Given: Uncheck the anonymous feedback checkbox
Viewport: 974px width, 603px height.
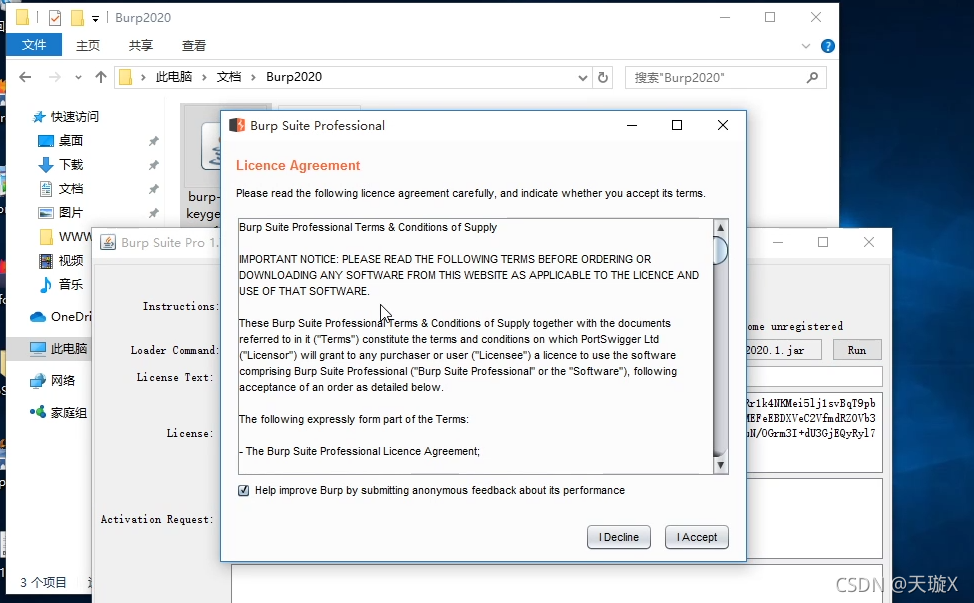Looking at the screenshot, I should [x=243, y=490].
